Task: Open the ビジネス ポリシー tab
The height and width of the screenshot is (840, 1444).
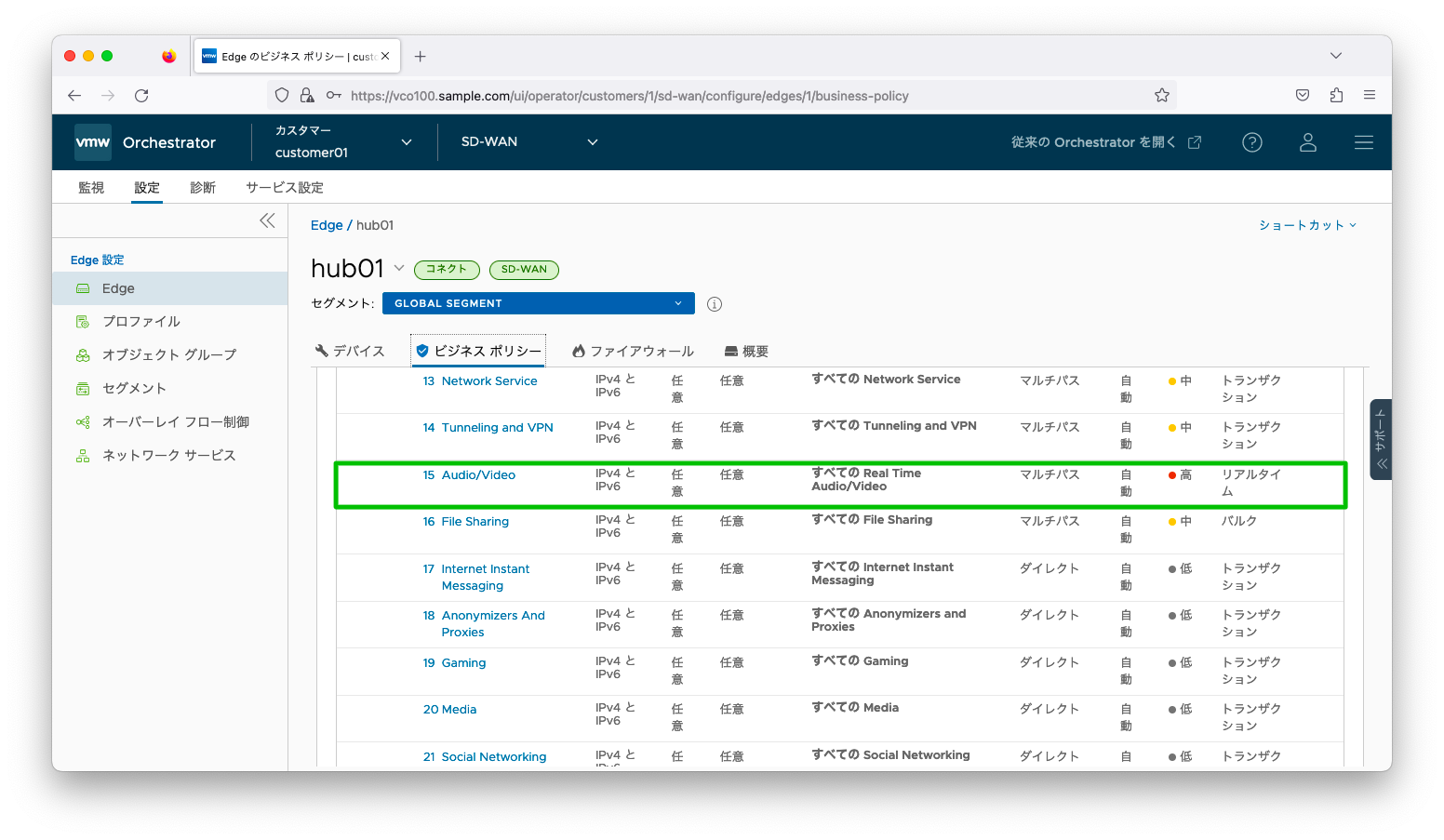Action: [x=478, y=351]
